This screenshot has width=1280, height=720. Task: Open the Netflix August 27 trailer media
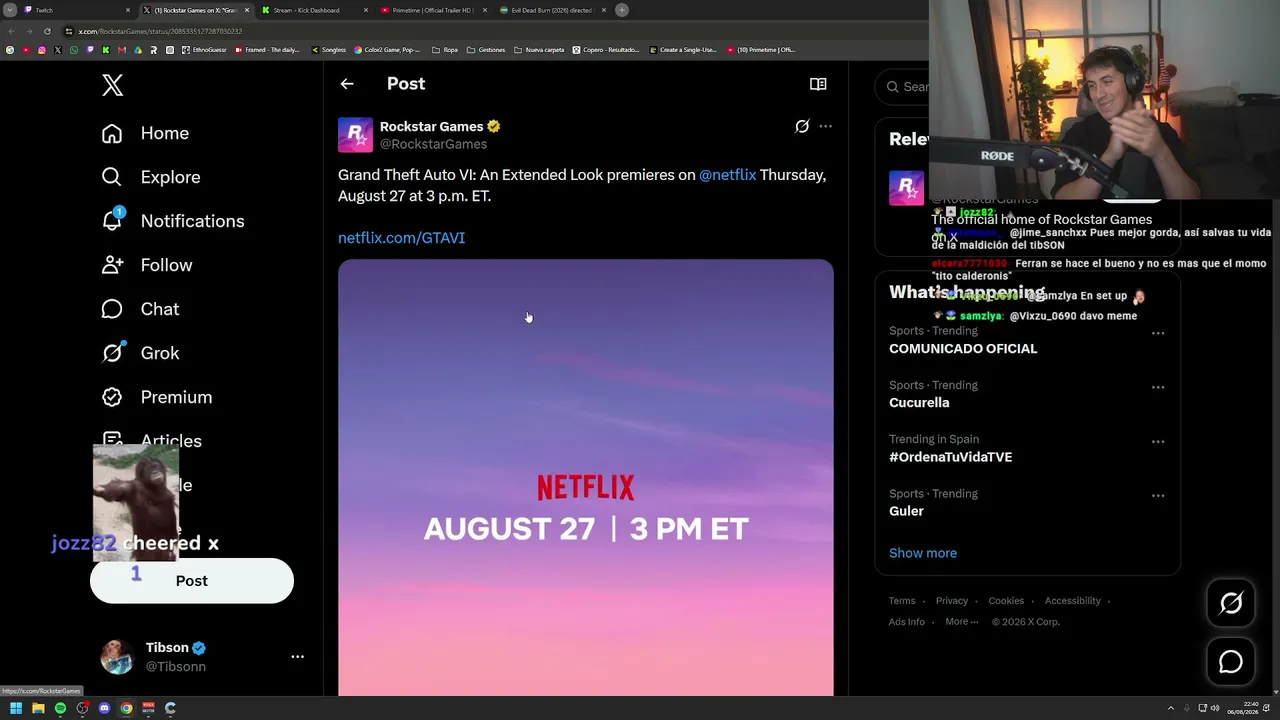pos(585,478)
